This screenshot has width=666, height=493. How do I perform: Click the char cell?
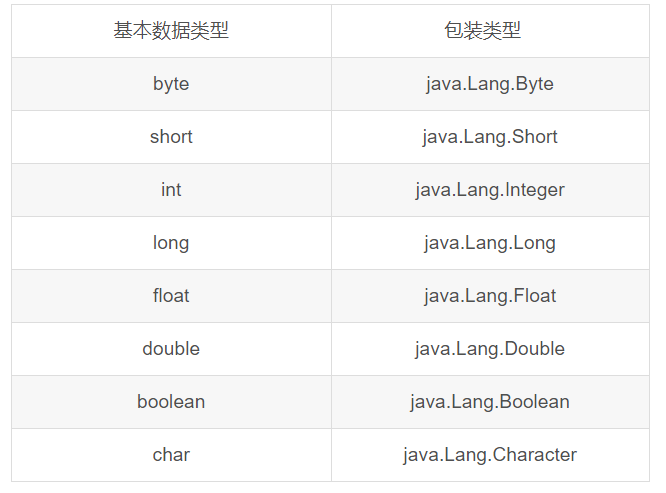171,455
